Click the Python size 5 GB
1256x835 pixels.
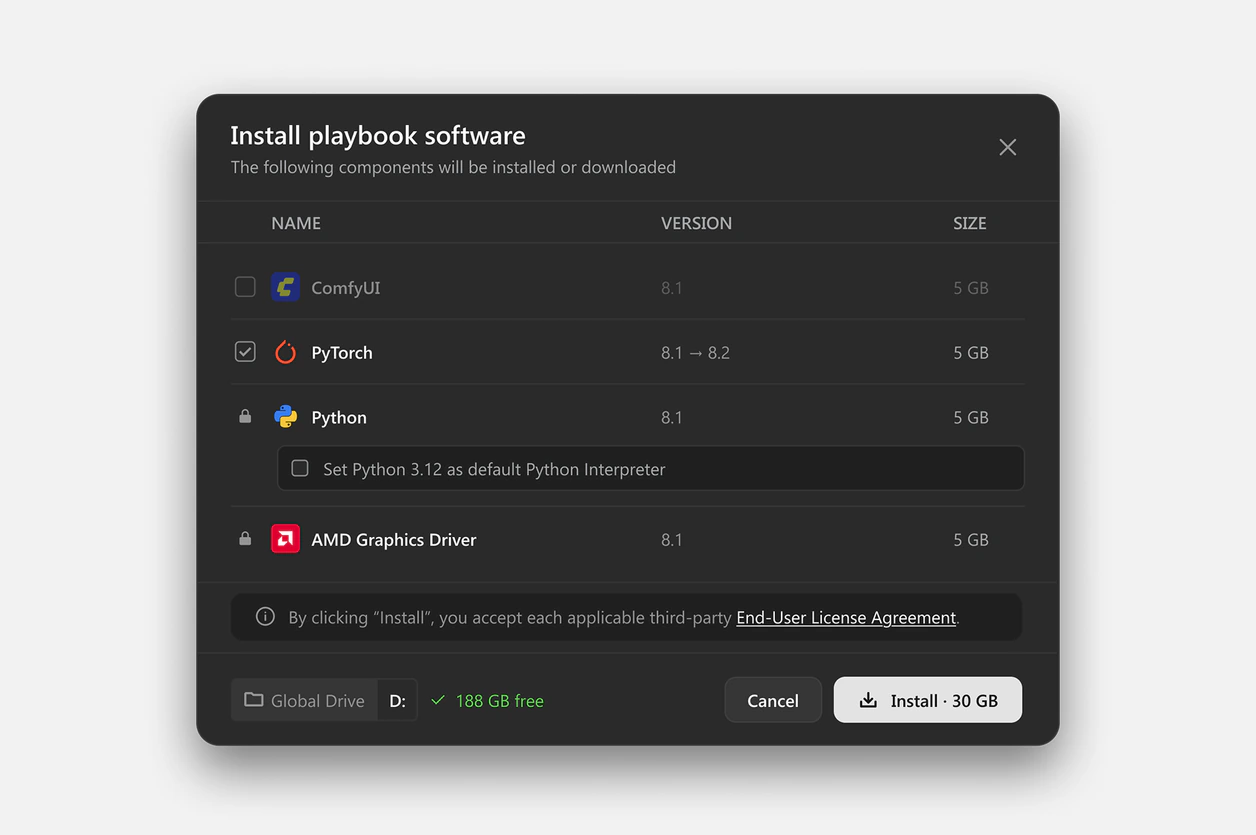point(971,418)
